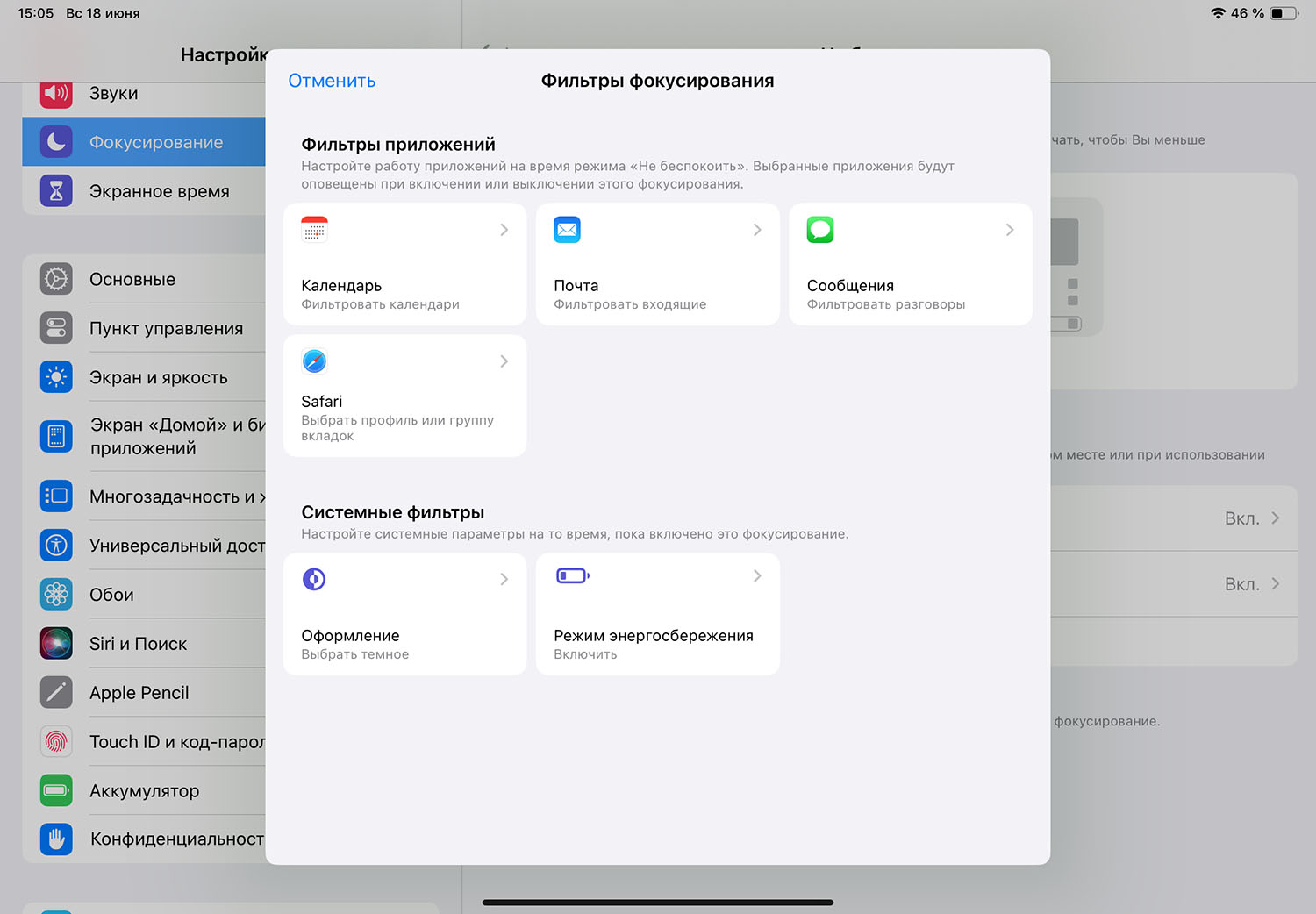Tap the Screen Time hourglass icon
The width and height of the screenshot is (1316, 914).
[56, 191]
